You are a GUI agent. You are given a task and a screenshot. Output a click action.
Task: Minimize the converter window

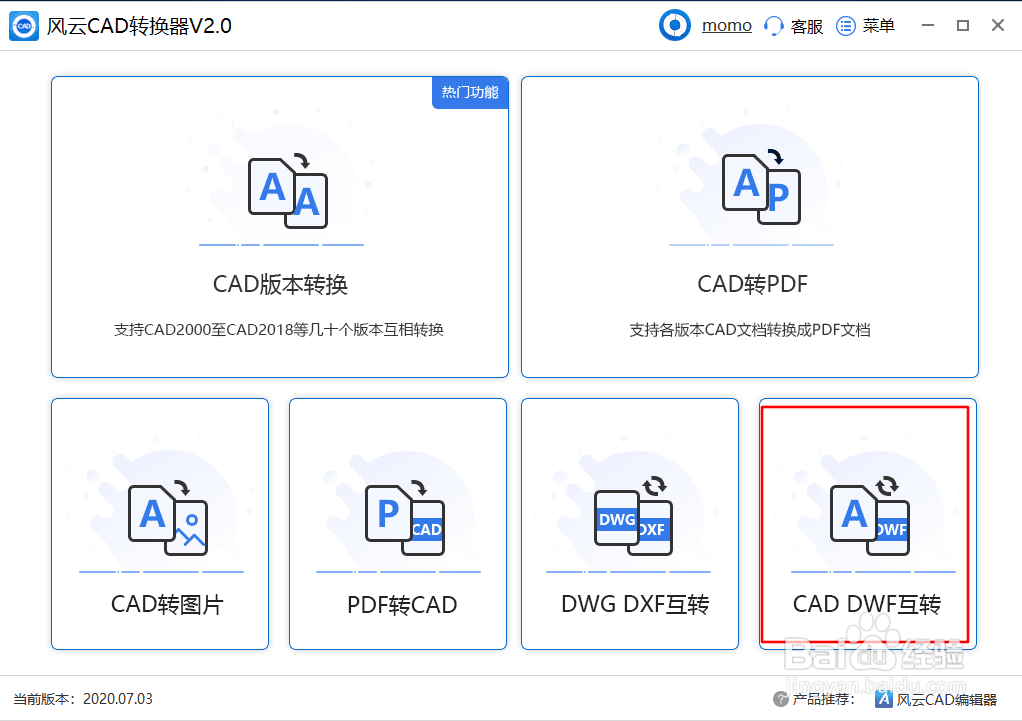coord(927,25)
